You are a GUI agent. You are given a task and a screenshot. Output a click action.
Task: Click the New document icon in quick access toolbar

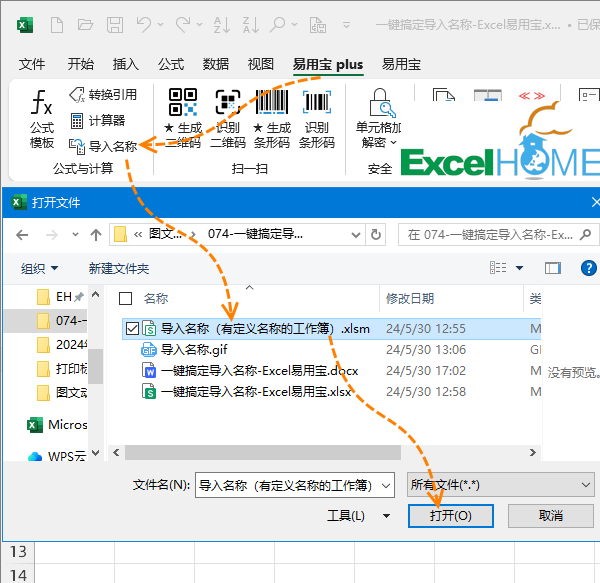[57, 25]
